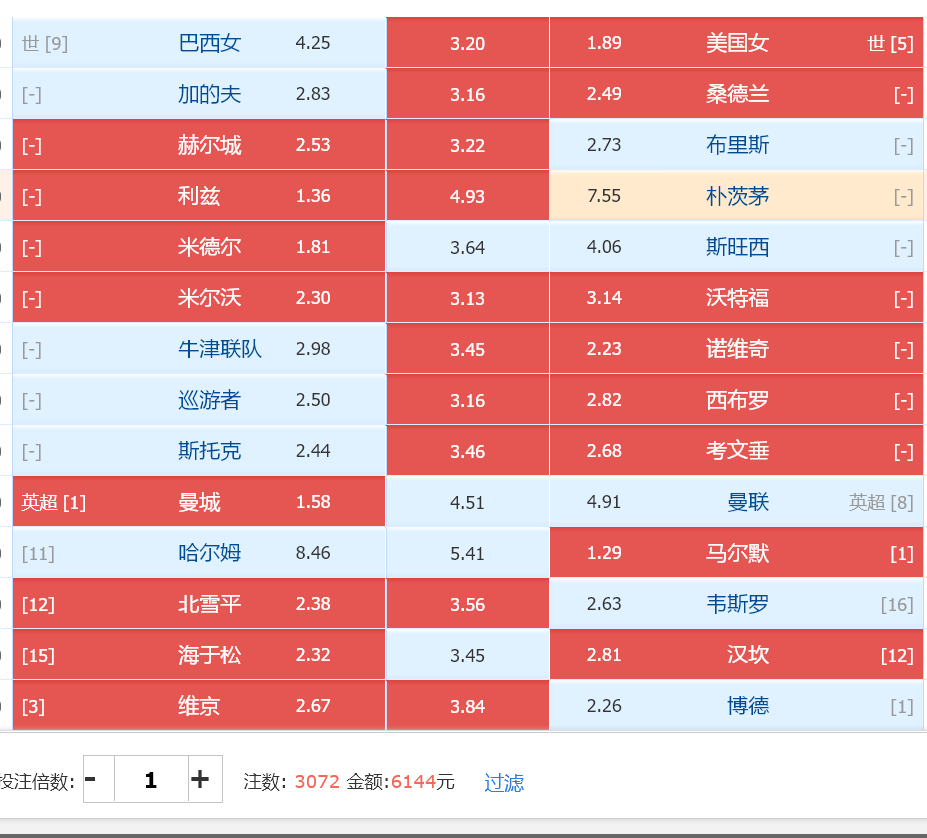The image size is (927, 838).
Task: Deselect 海于松 home win odds 2.32
Action: tap(199, 655)
